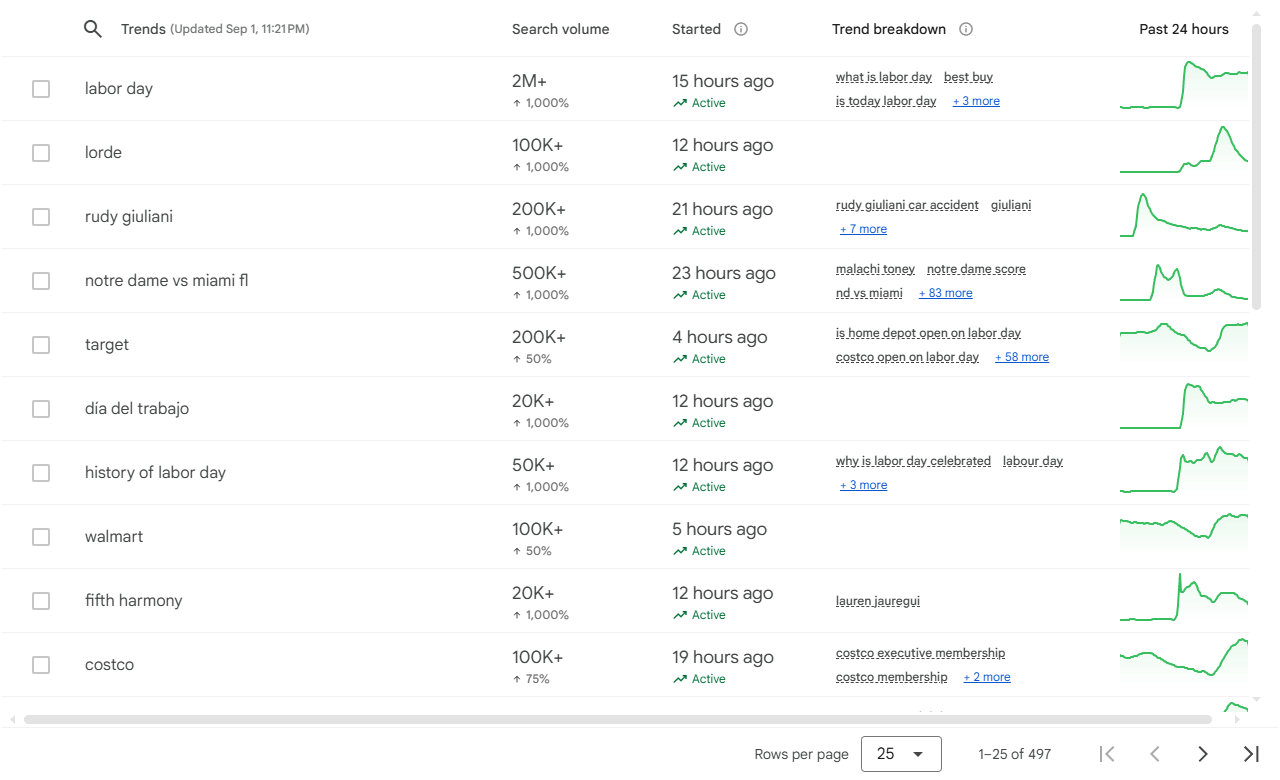Viewport: 1280px width, 780px height.
Task: Open the 'labour day' related query
Action: pos(1033,461)
